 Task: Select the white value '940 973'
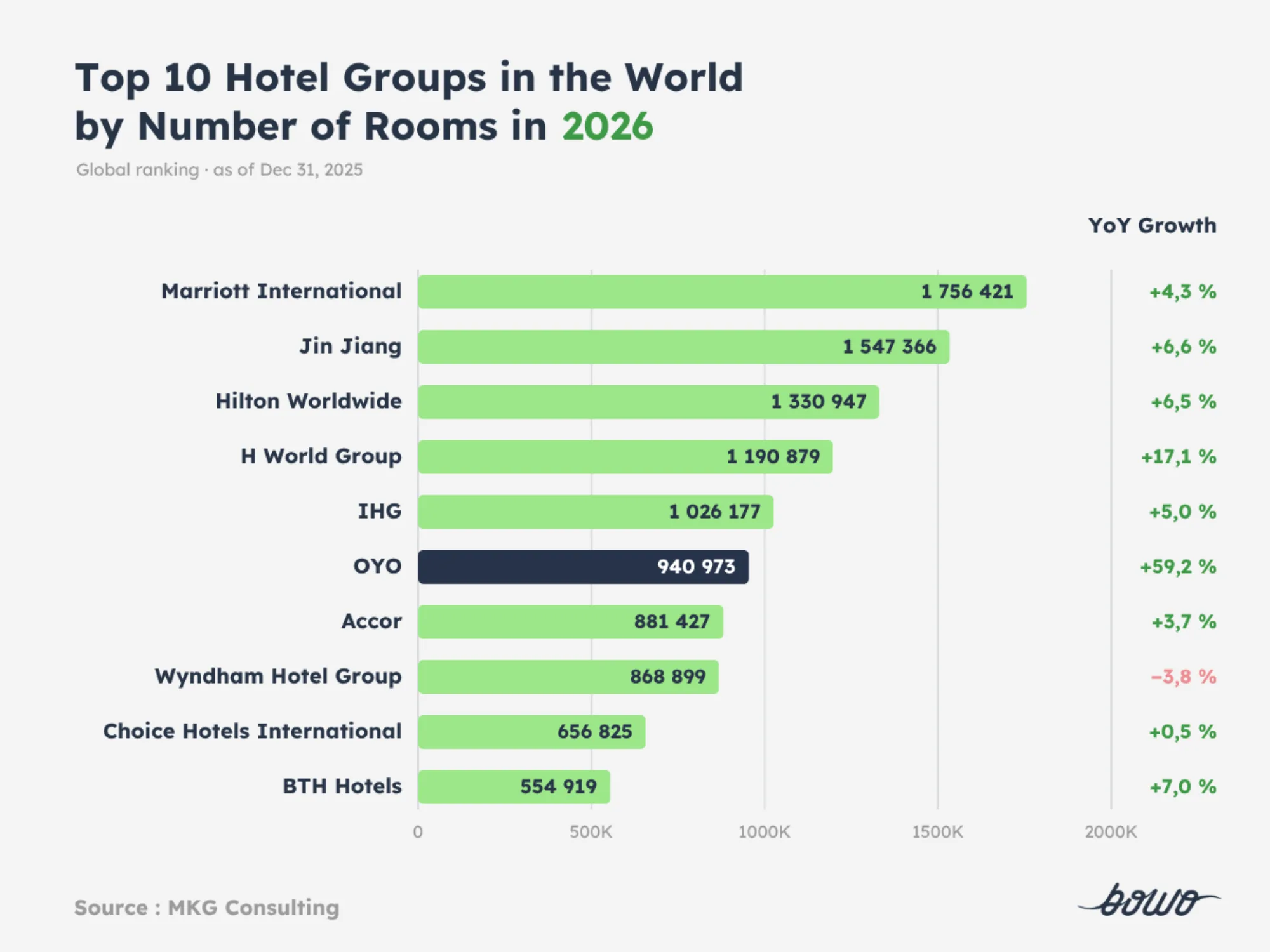(696, 567)
